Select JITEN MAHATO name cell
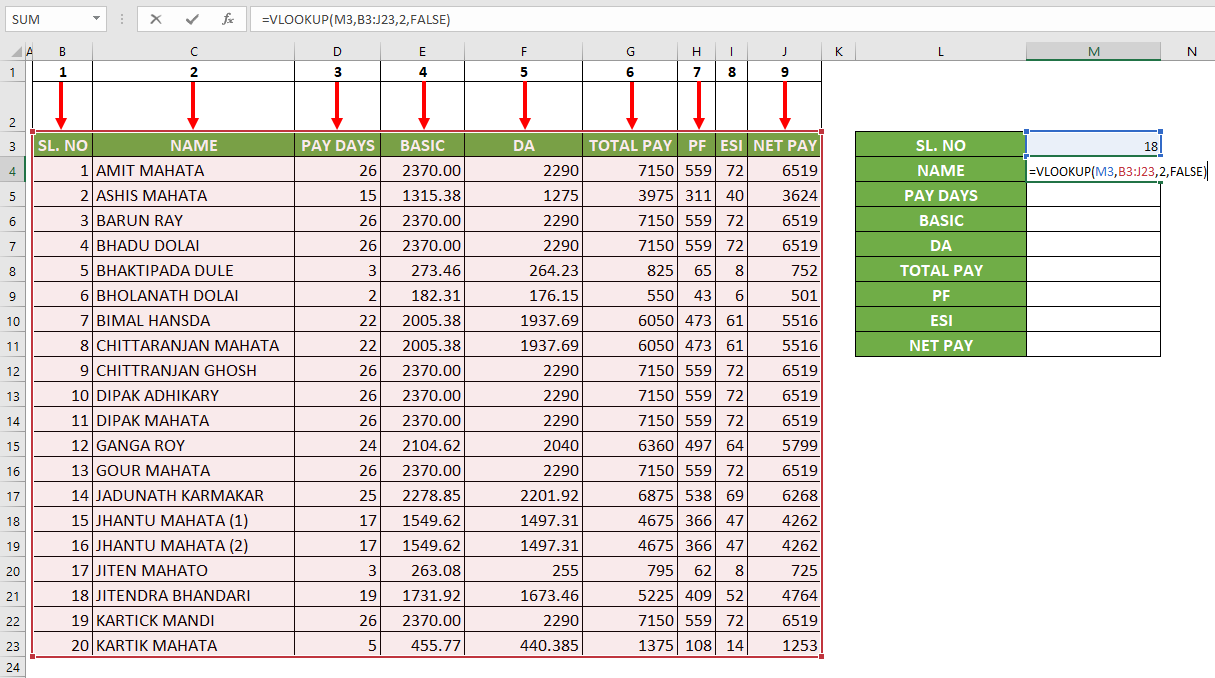Viewport: 1215px width, 678px height. [193, 570]
